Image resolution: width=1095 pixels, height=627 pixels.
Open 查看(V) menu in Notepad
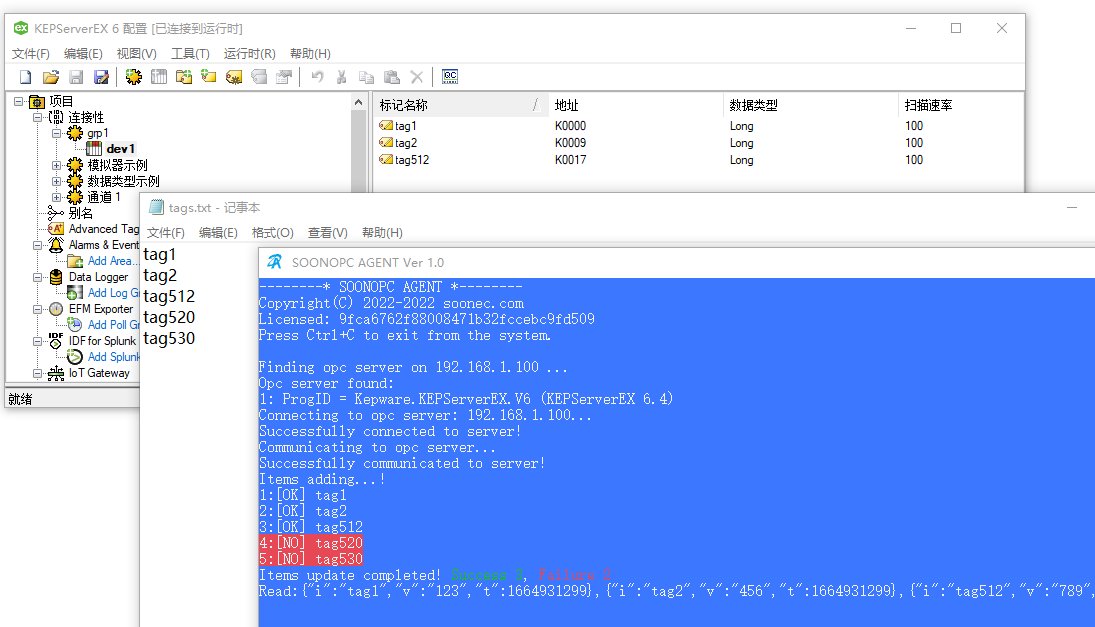pos(328,233)
